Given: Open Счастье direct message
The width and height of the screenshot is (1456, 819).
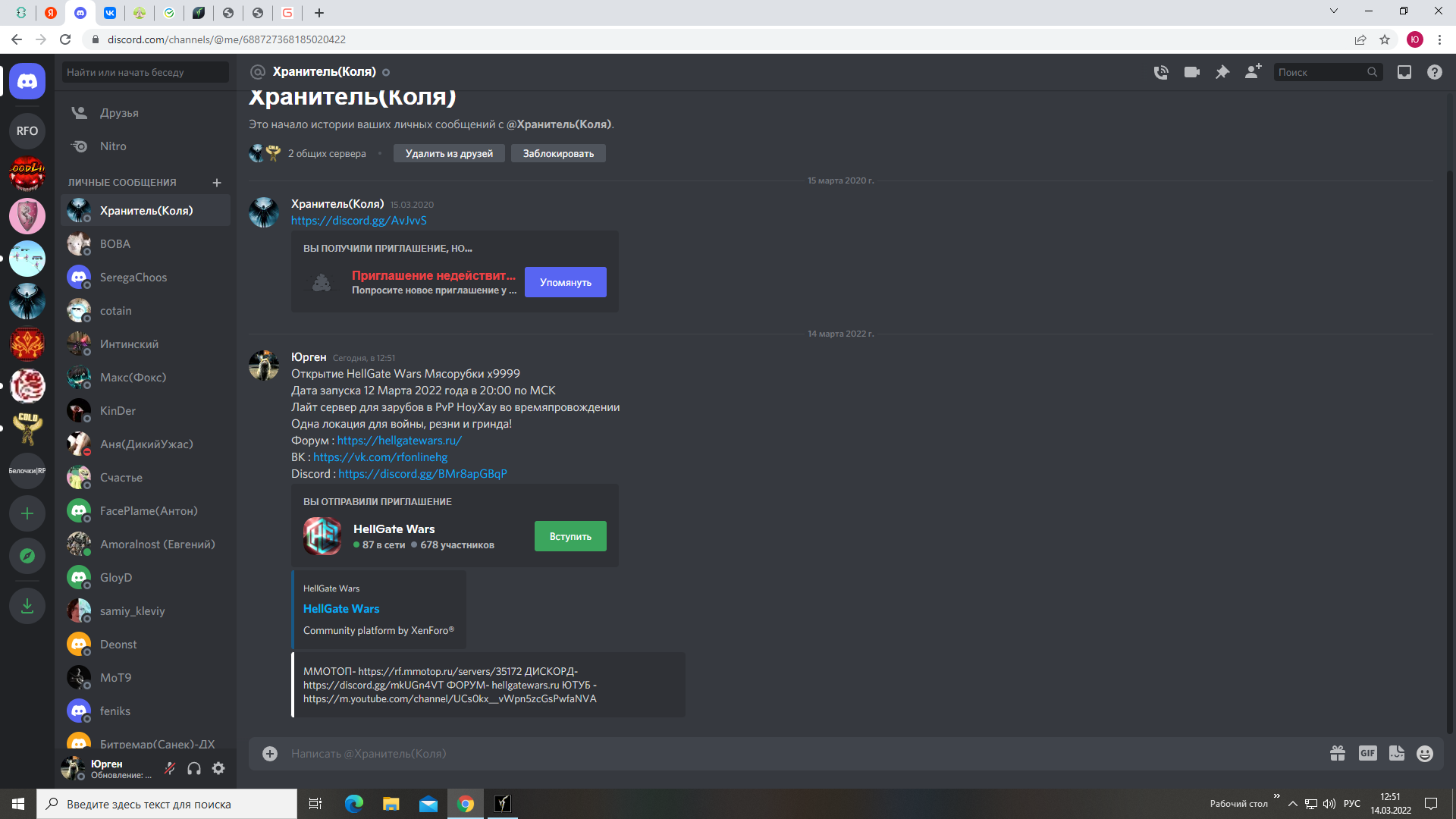Looking at the screenshot, I should 146,478.
